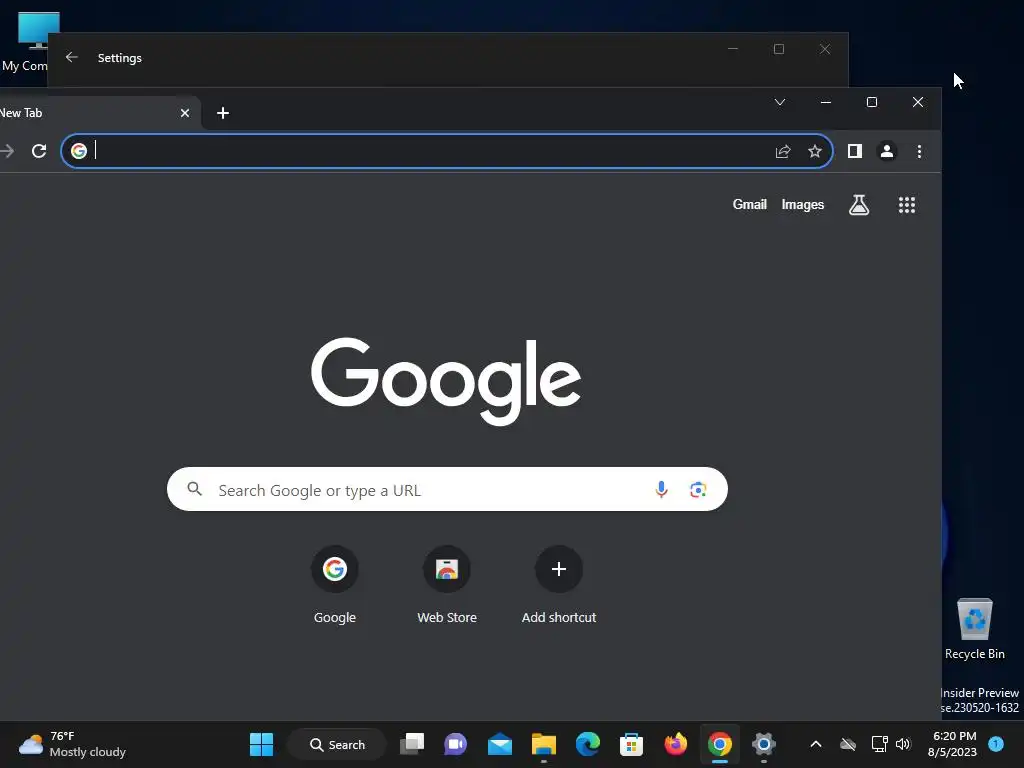Screen dimensions: 1024x768
Task: Open Chrome's three-dot menu
Action: [x=919, y=152]
